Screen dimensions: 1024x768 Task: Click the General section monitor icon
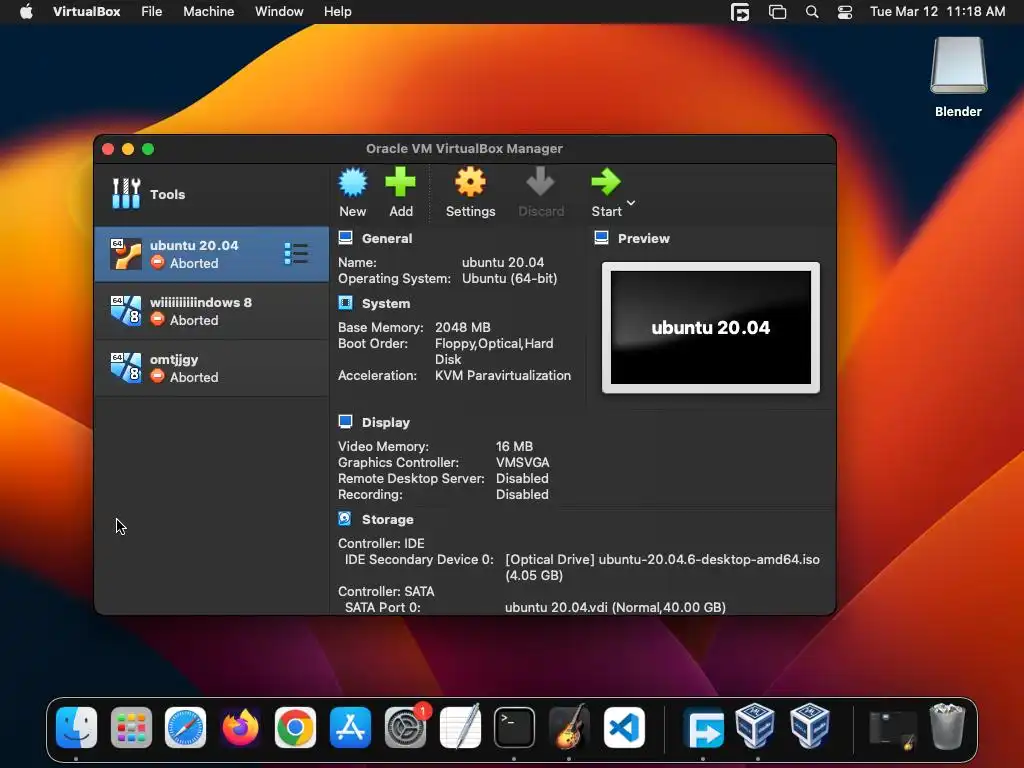[x=345, y=238]
